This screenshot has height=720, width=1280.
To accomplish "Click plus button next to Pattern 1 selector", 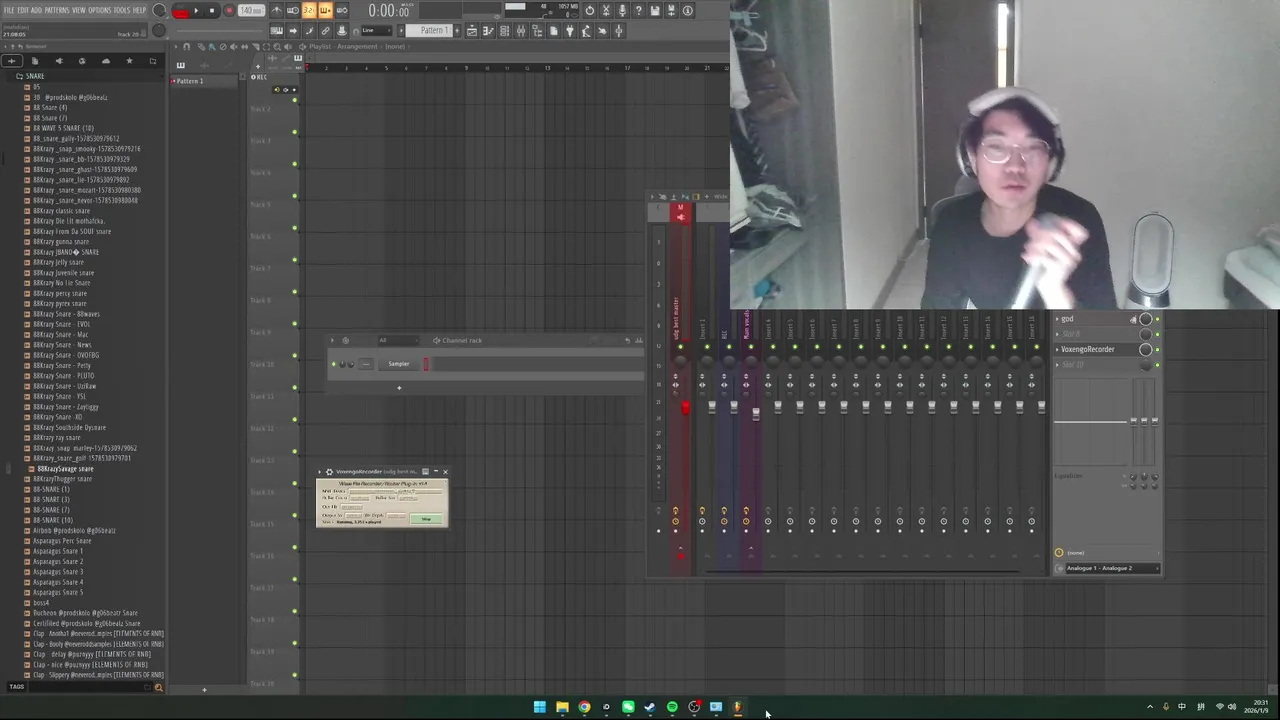I will point(457,30).
